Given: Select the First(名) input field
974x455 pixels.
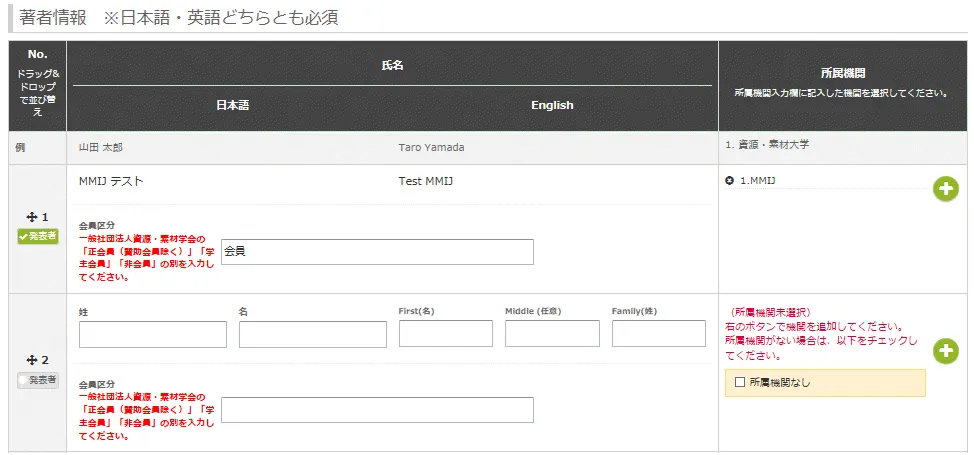Looking at the screenshot, I should pyautogui.click(x=445, y=334).
